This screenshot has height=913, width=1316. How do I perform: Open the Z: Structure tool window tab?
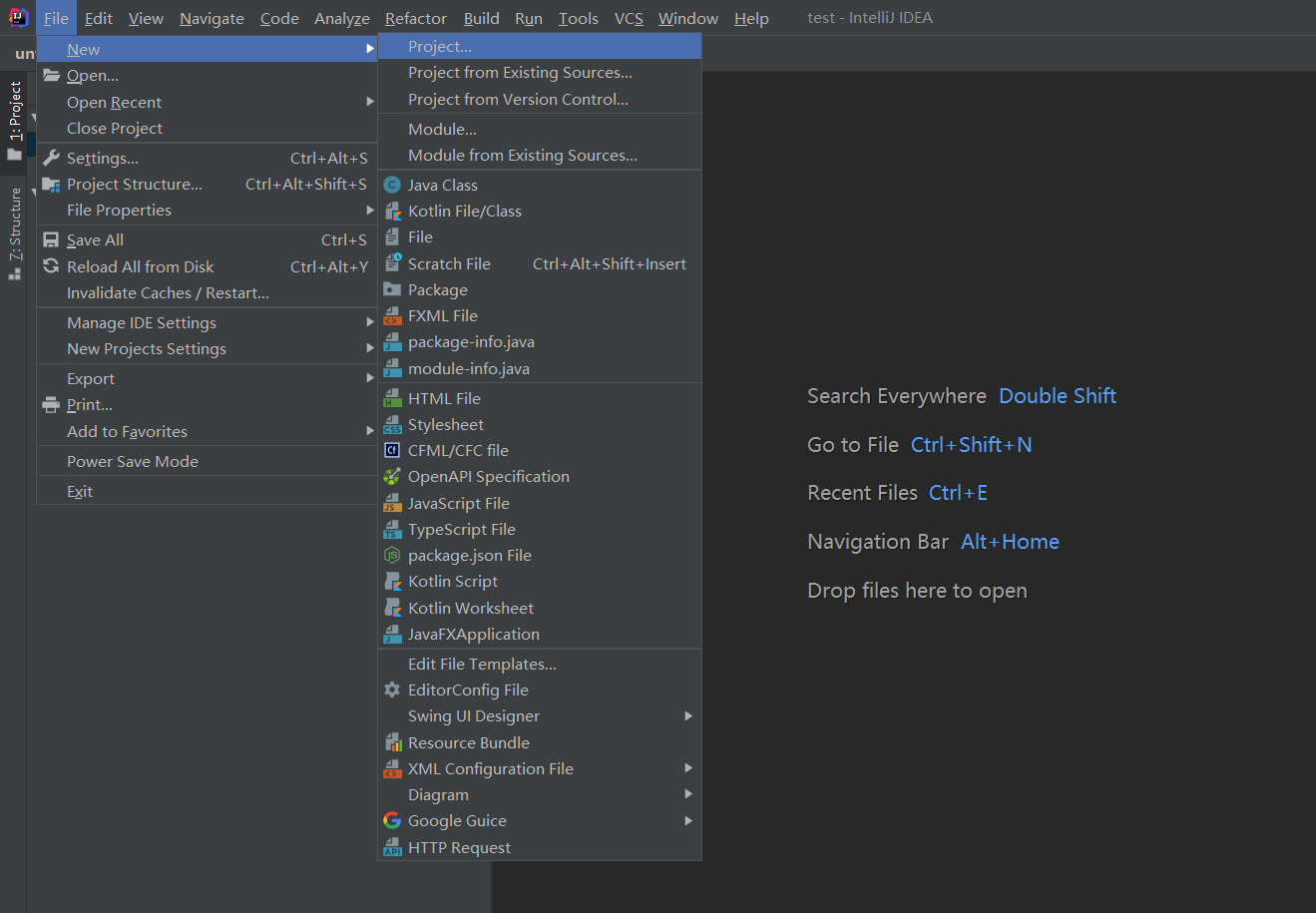(14, 232)
